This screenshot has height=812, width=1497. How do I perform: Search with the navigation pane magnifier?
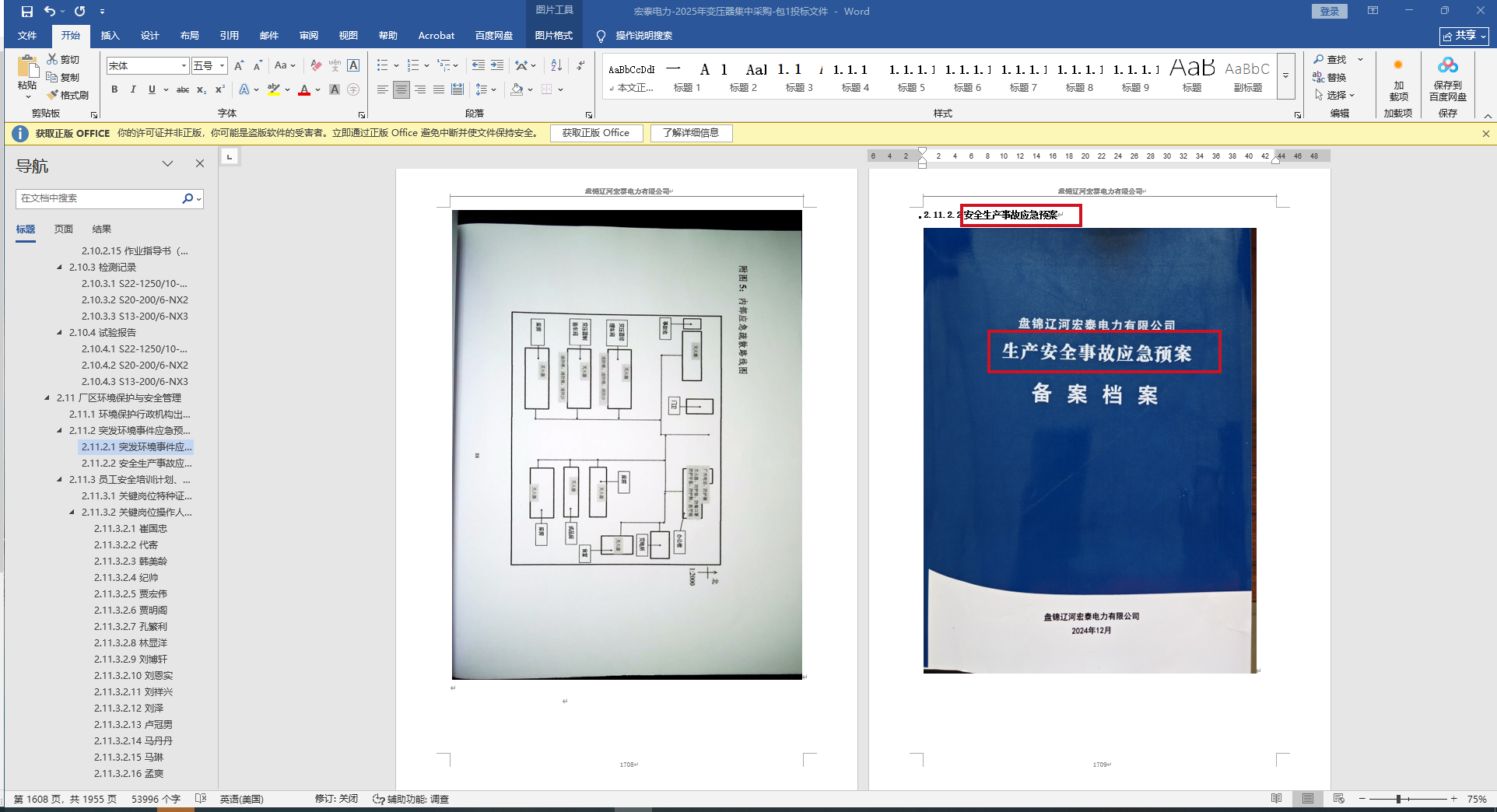188,198
